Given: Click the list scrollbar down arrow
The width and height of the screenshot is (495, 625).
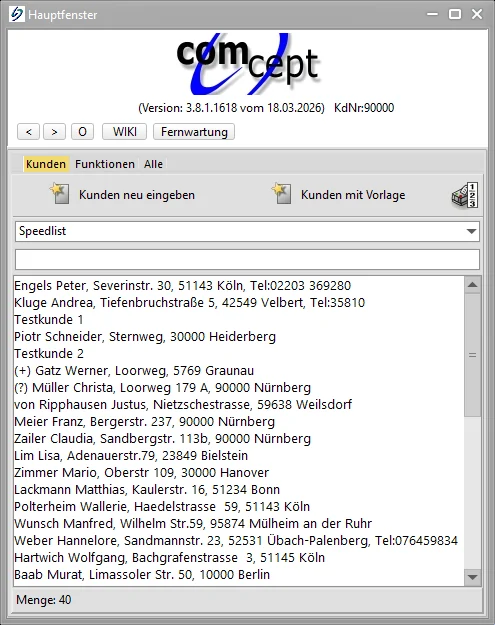Looking at the screenshot, I should click(473, 577).
